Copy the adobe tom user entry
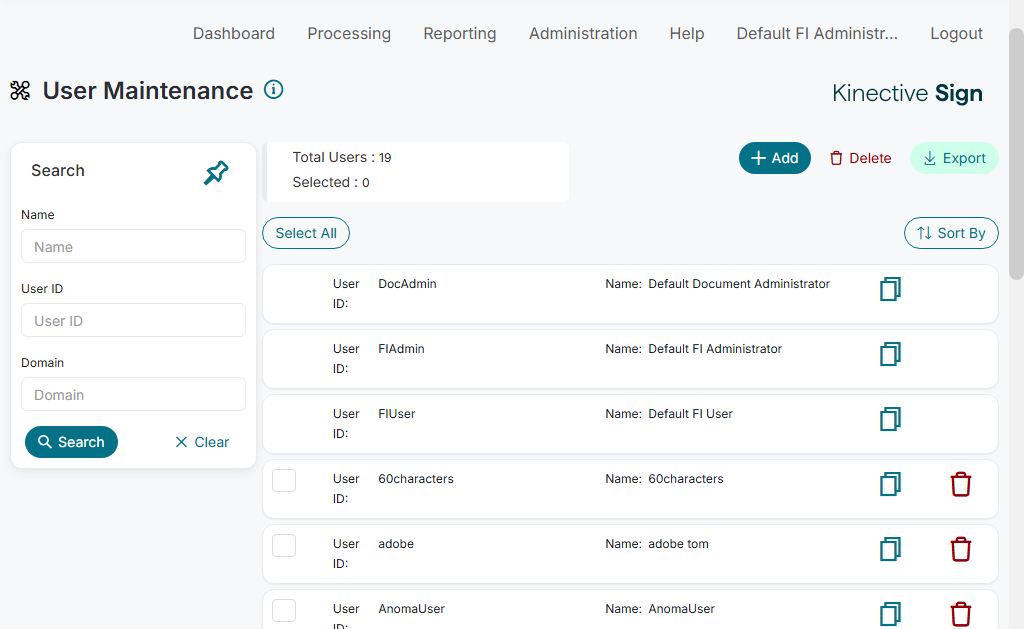1024x629 pixels. (x=890, y=549)
